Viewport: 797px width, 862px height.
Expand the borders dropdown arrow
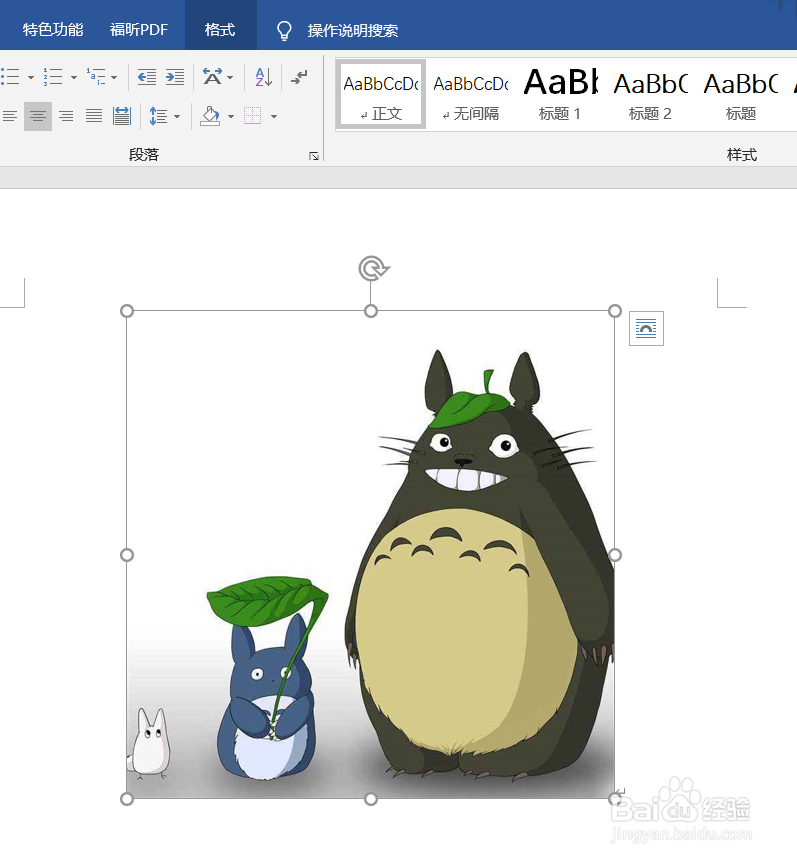tap(274, 117)
